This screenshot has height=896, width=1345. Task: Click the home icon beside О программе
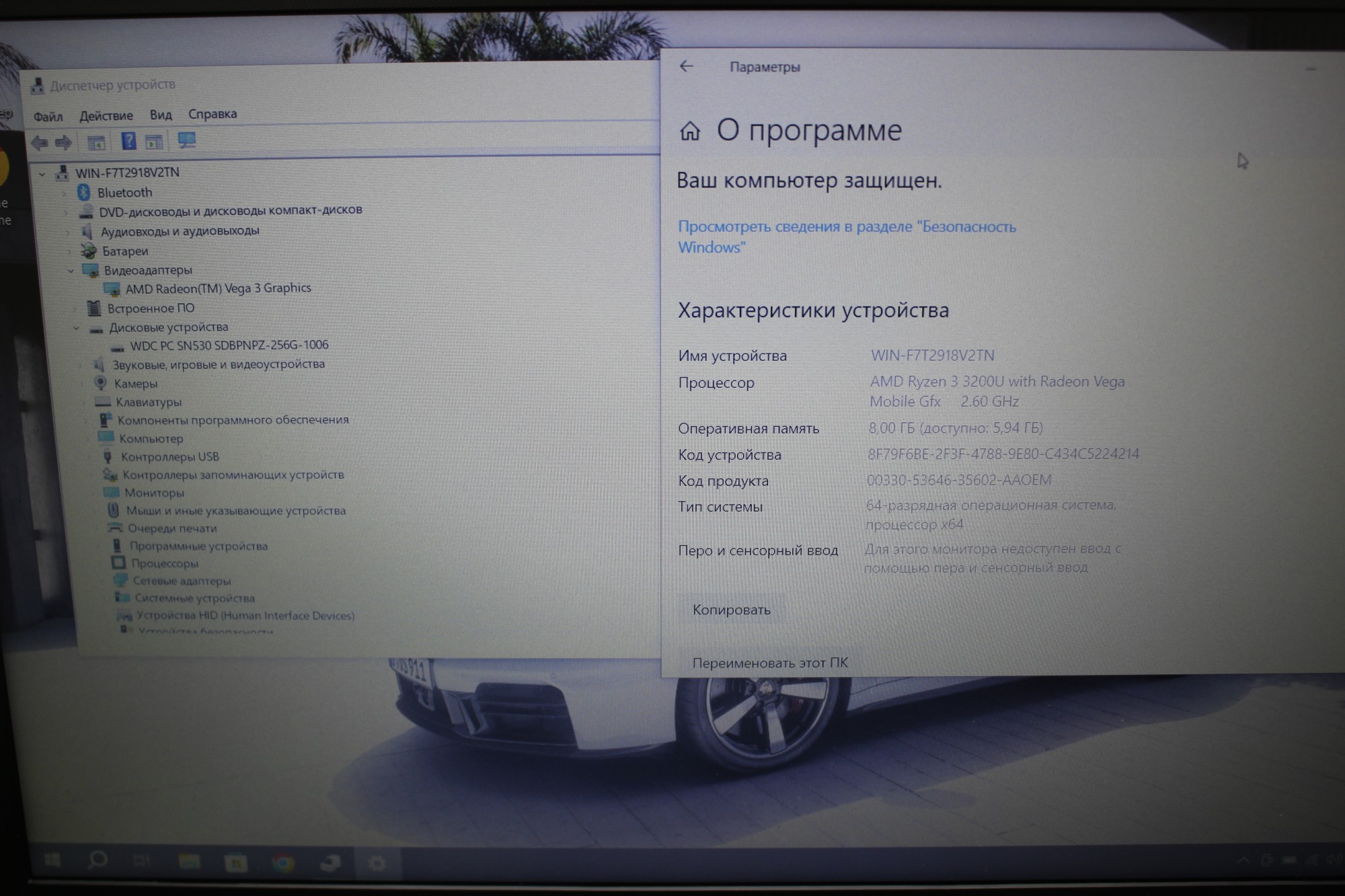(x=690, y=131)
